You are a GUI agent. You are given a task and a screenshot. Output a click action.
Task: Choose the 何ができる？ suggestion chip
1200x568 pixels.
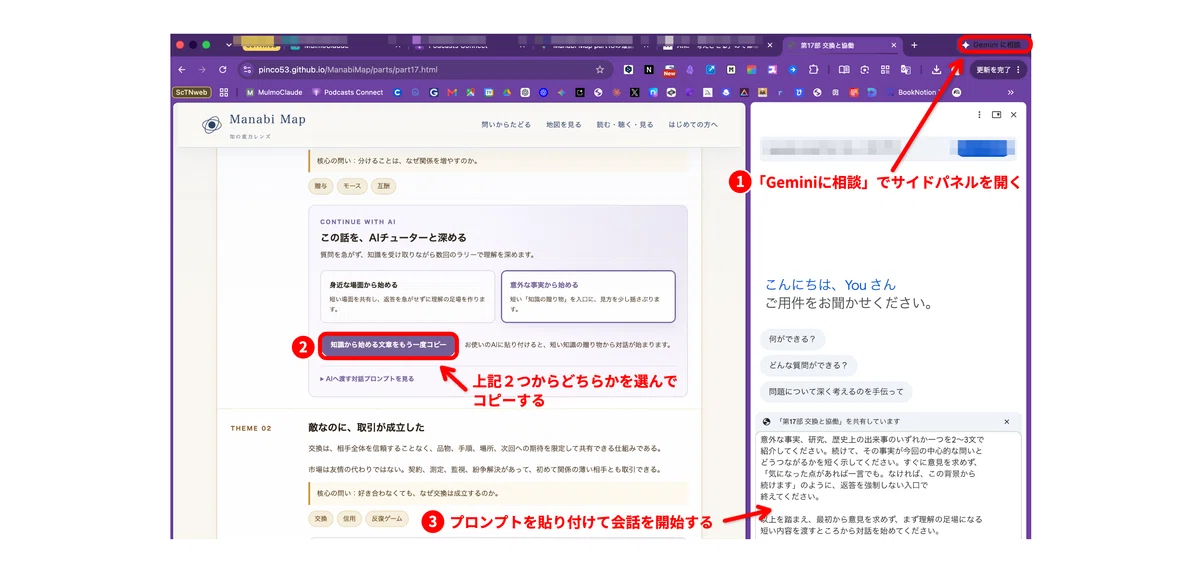coord(792,339)
